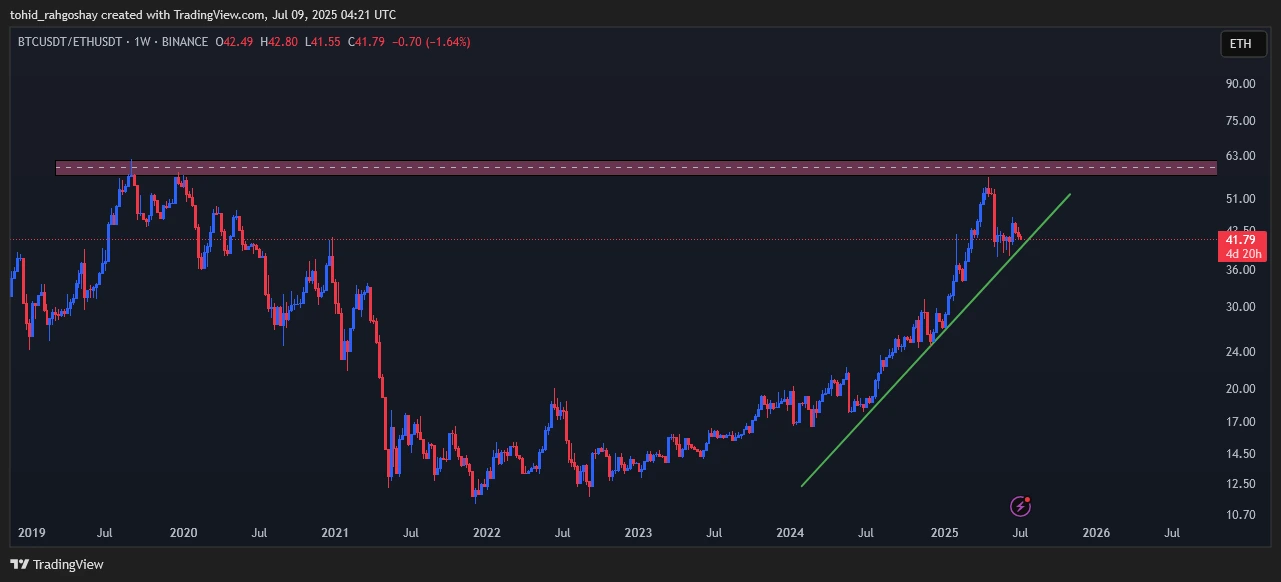
Task: Click the 75.00 price axis label
Action: (x=1241, y=121)
